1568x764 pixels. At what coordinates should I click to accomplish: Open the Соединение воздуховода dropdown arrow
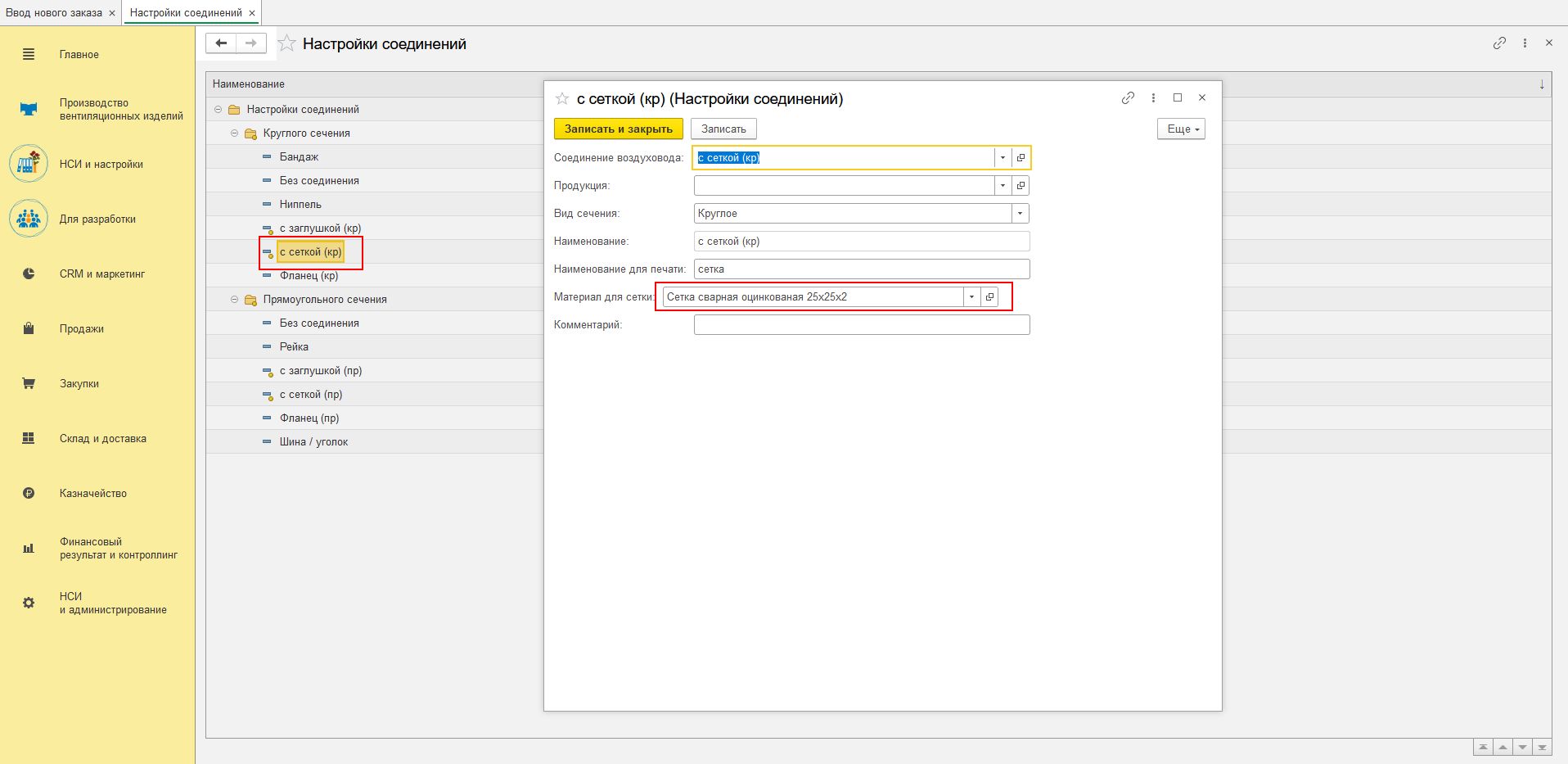(x=1003, y=158)
